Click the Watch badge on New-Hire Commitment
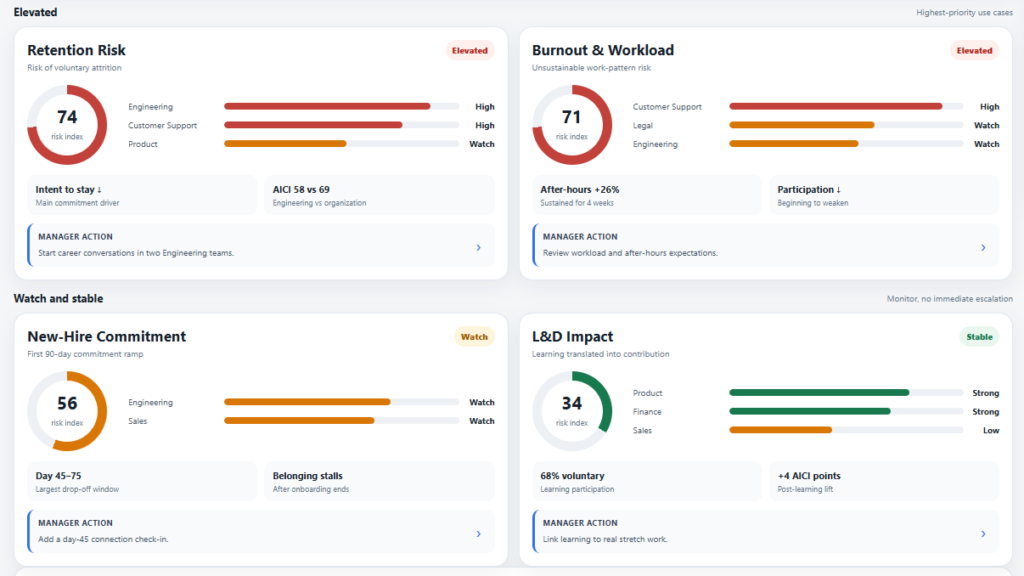 pyautogui.click(x=474, y=337)
